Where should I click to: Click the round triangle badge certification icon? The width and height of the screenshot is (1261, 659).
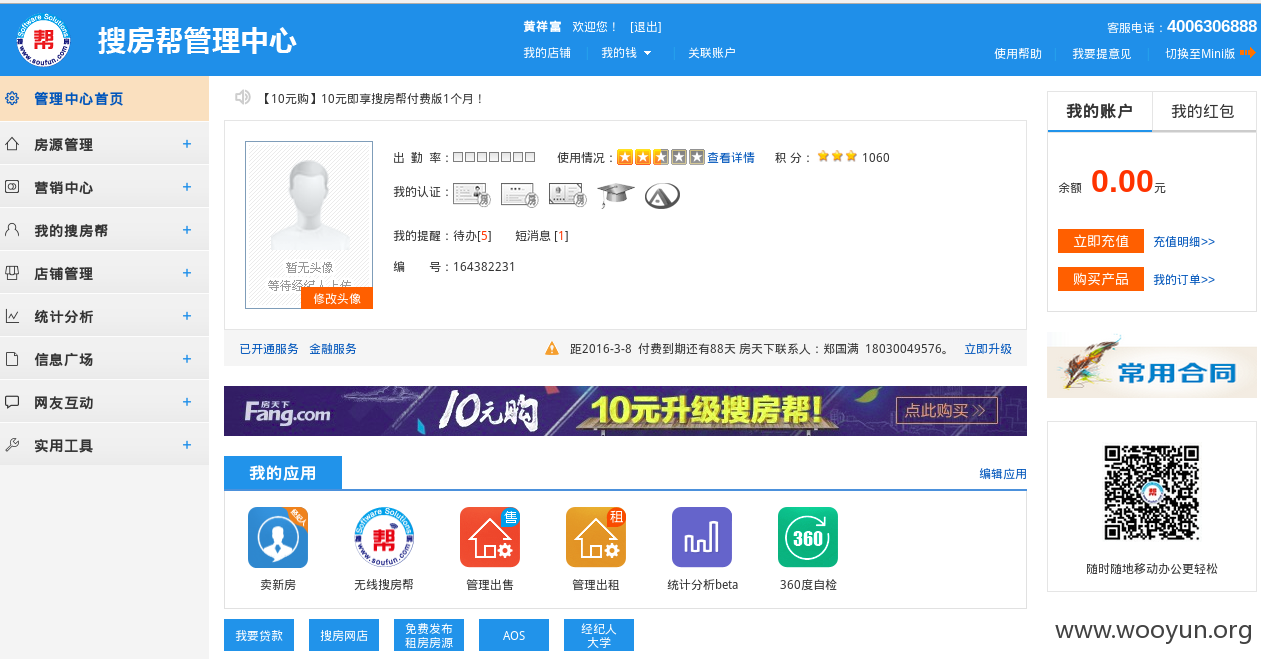tap(662, 195)
